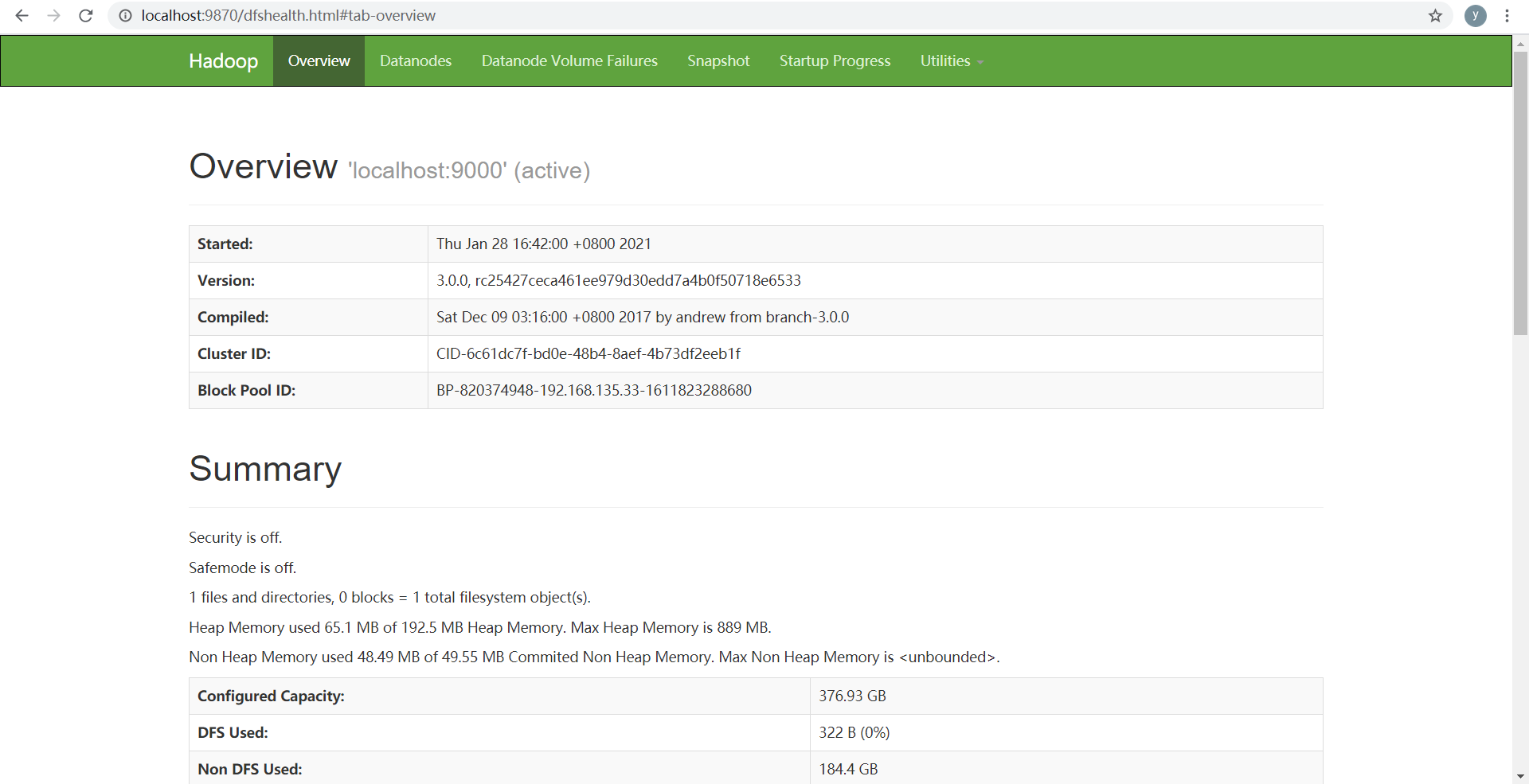Switch to the Datanodes tab
The image size is (1529, 784).
pos(415,60)
